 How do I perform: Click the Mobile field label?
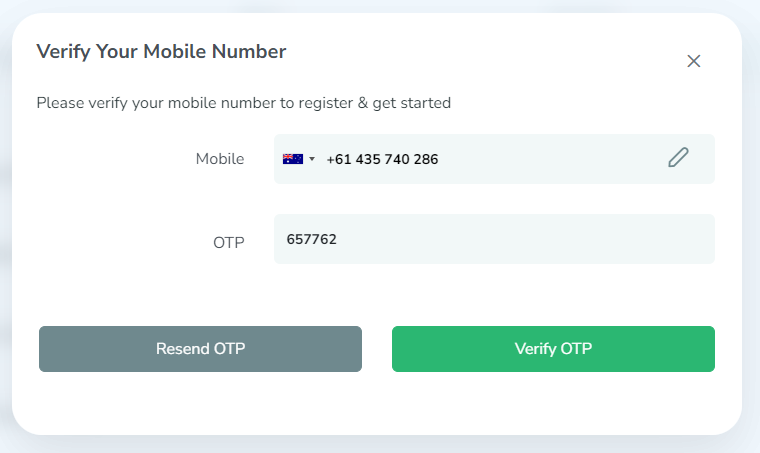(220, 159)
